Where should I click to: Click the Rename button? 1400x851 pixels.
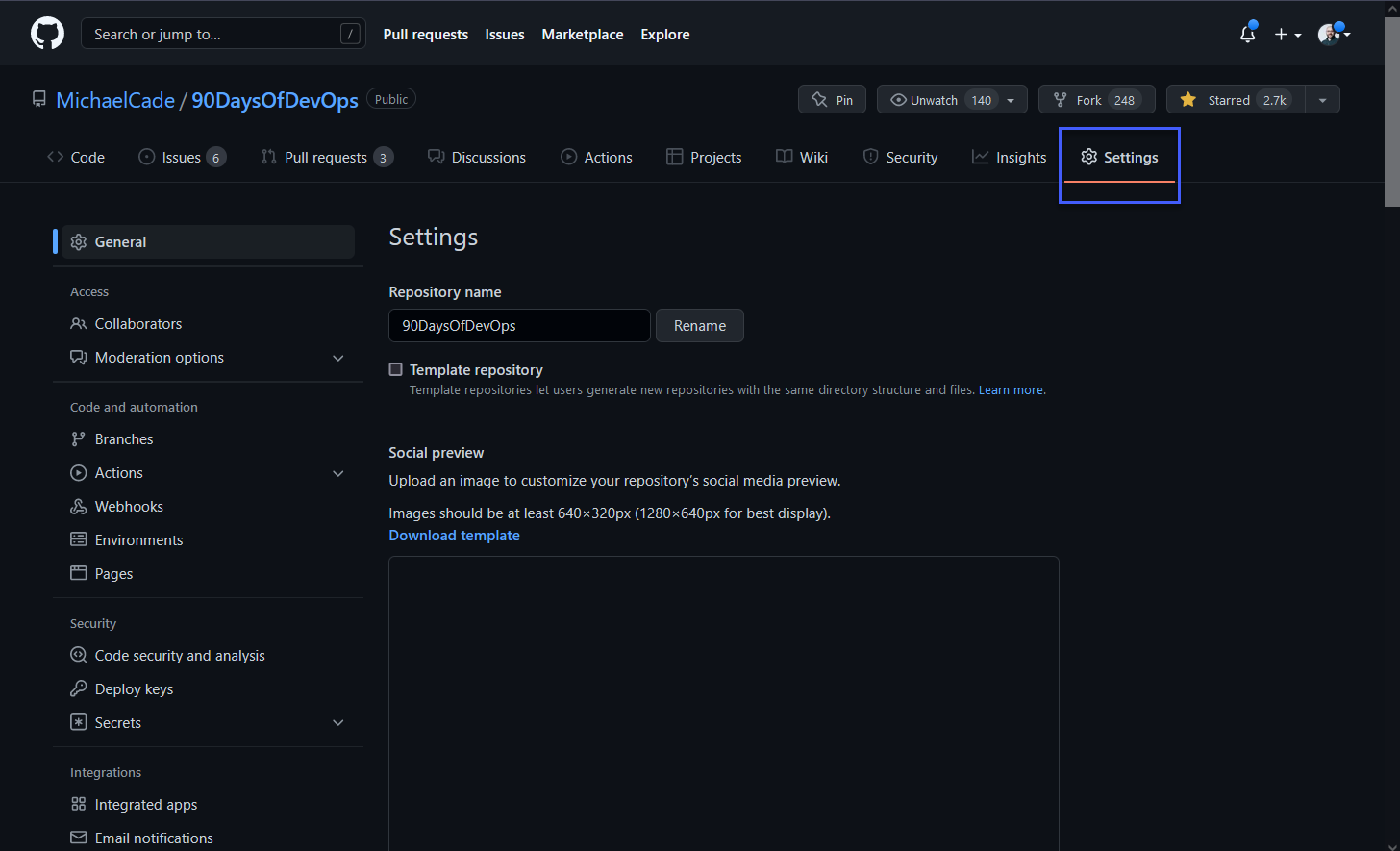(x=699, y=325)
